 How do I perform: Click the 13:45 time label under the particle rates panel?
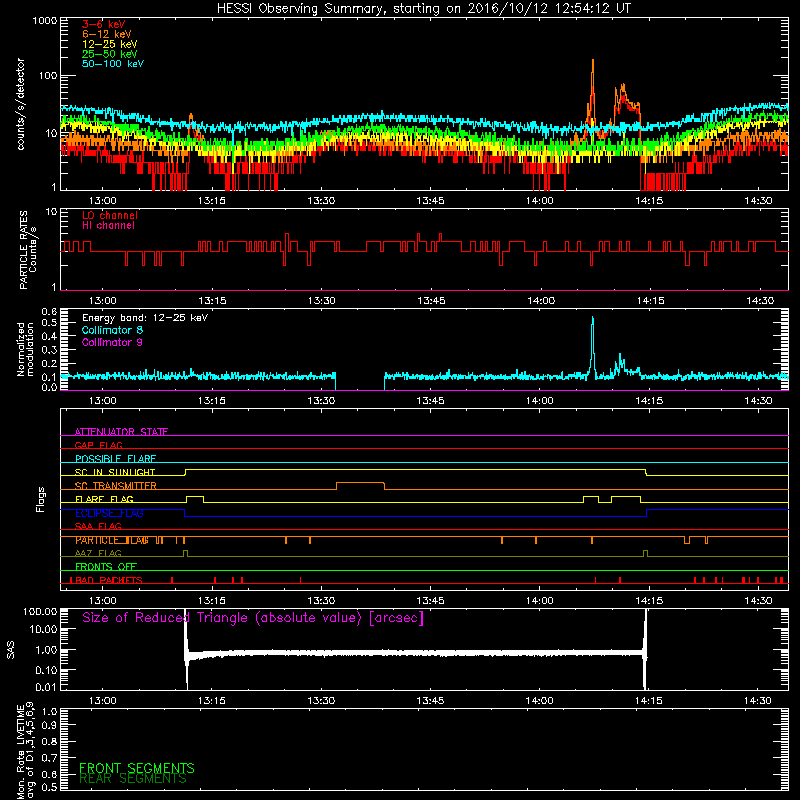(431, 301)
